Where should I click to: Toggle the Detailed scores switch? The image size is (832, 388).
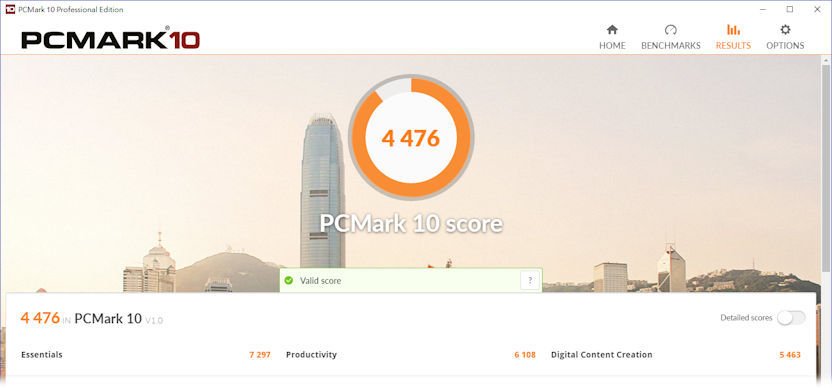[x=791, y=318]
